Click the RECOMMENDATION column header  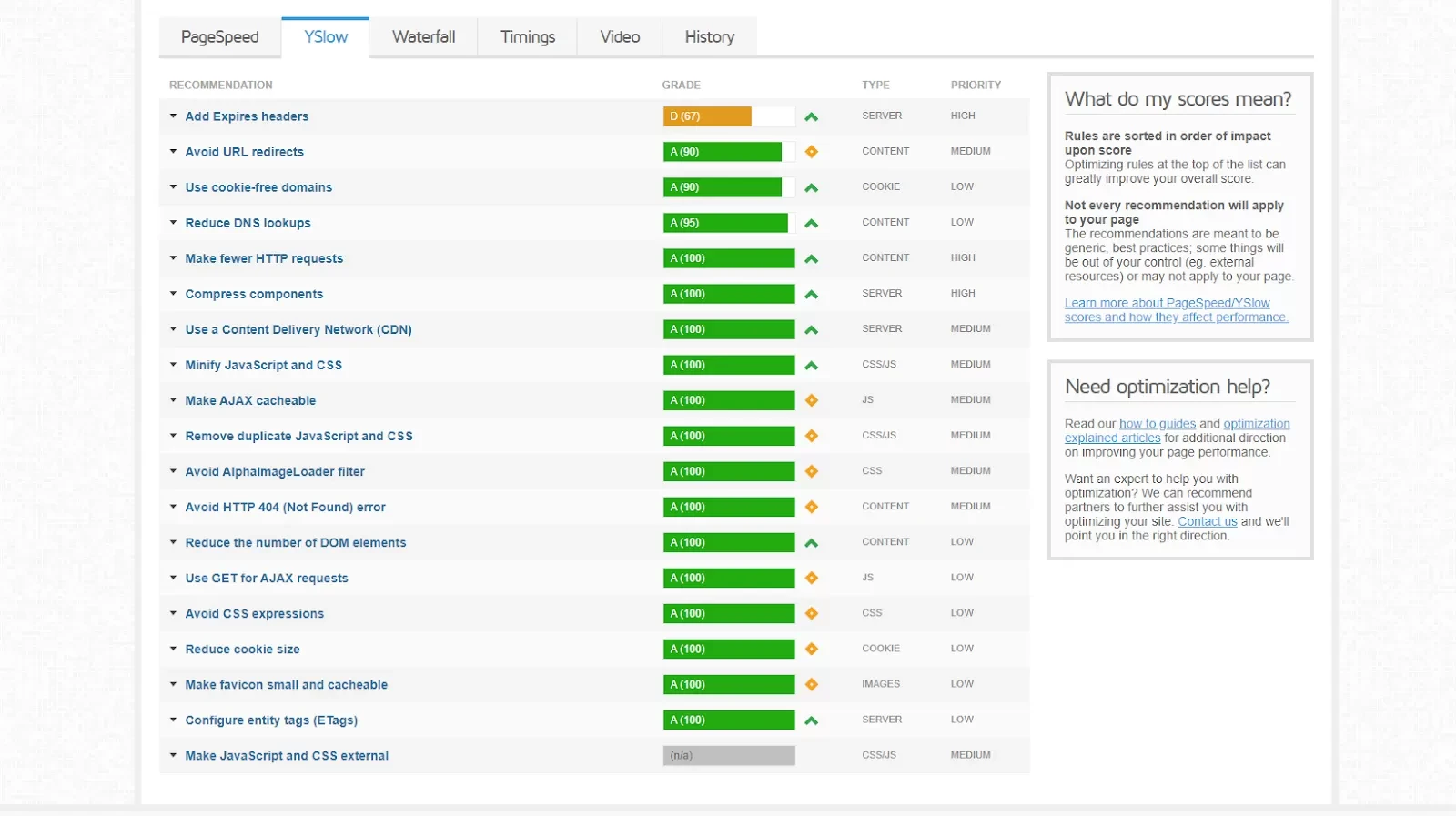221,85
